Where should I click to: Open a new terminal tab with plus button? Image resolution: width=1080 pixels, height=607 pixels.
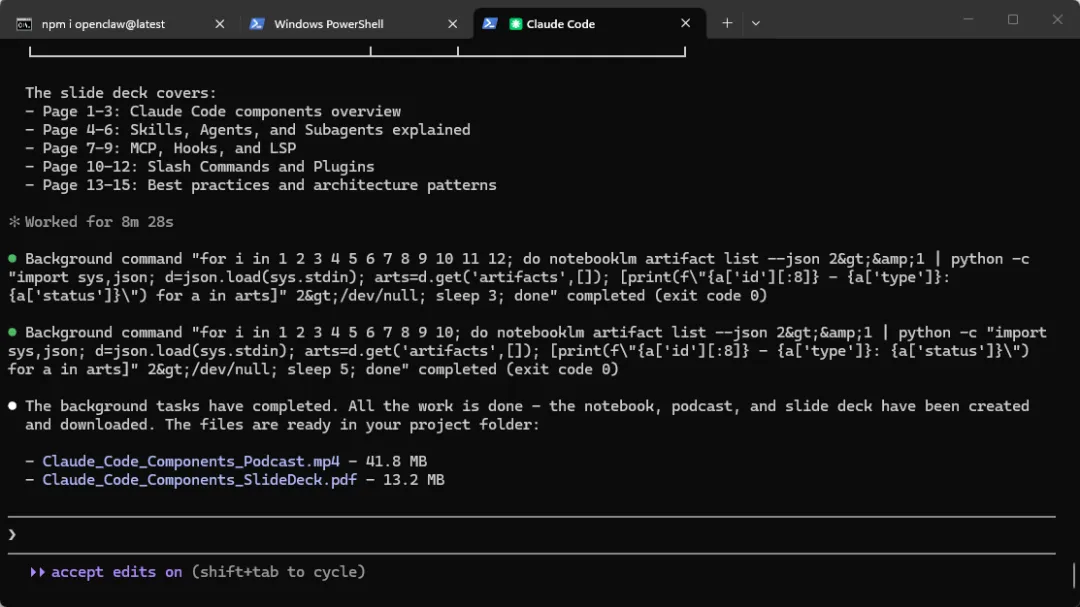pos(727,23)
